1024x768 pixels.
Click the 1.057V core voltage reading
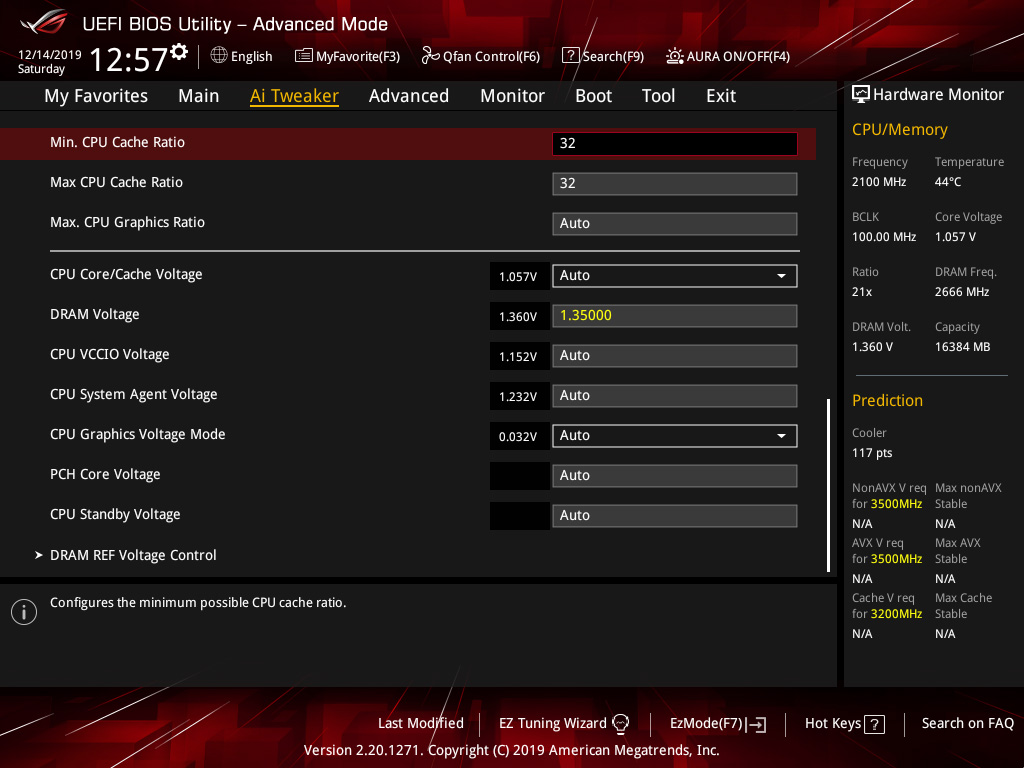519,276
